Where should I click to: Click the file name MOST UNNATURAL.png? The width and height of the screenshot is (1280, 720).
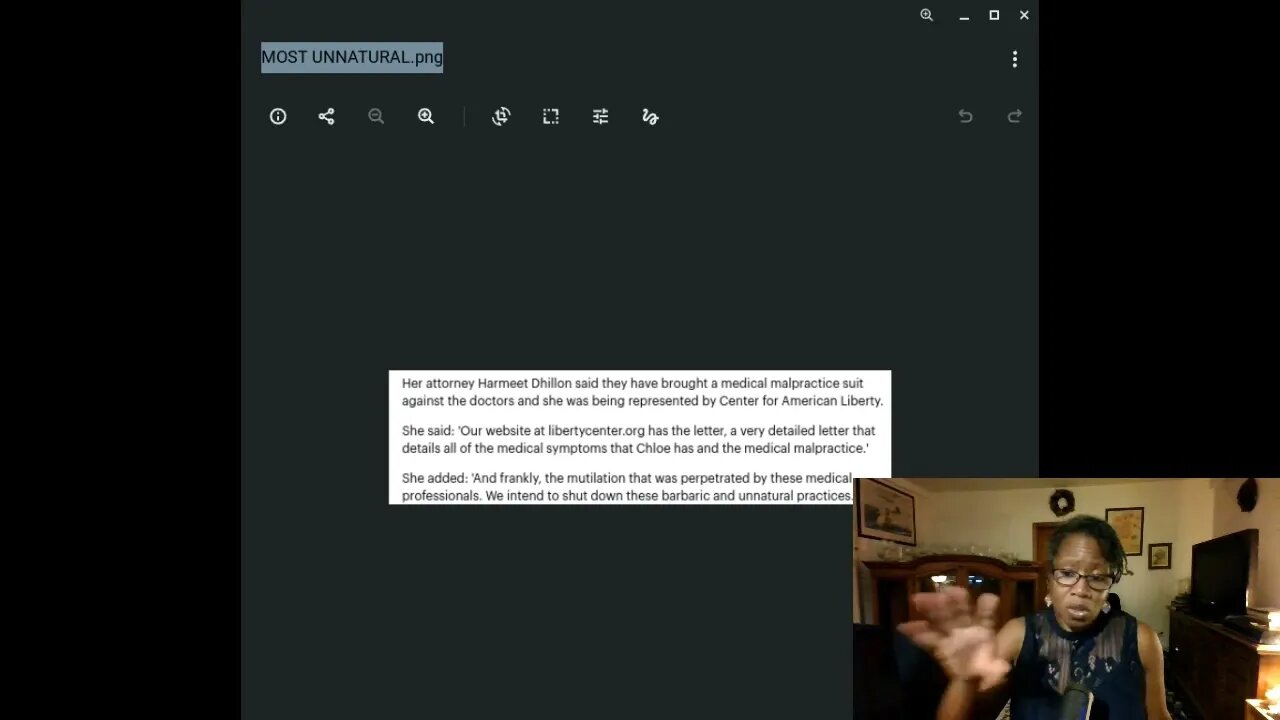[x=352, y=57]
